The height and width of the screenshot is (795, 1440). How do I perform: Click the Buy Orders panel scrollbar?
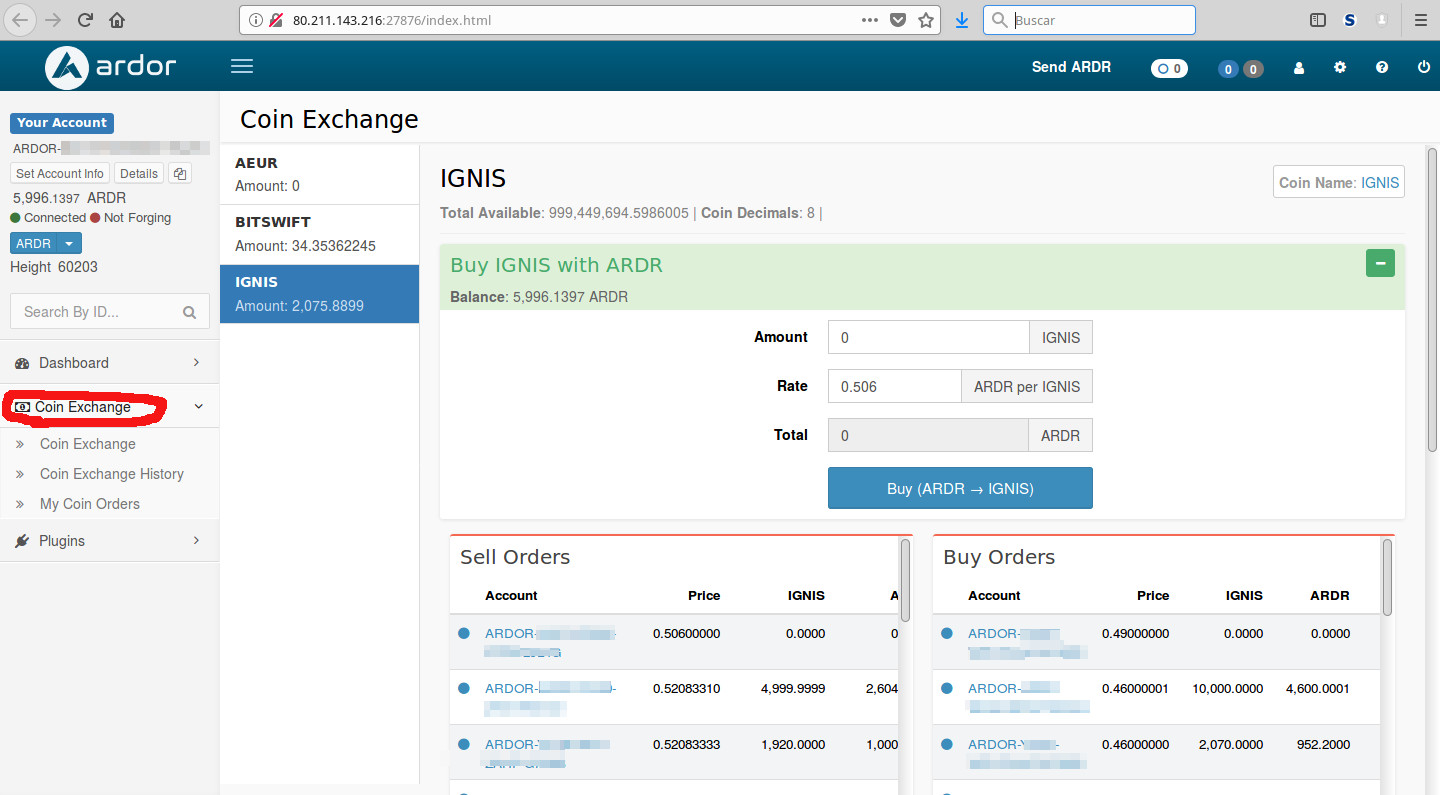pyautogui.click(x=1387, y=578)
